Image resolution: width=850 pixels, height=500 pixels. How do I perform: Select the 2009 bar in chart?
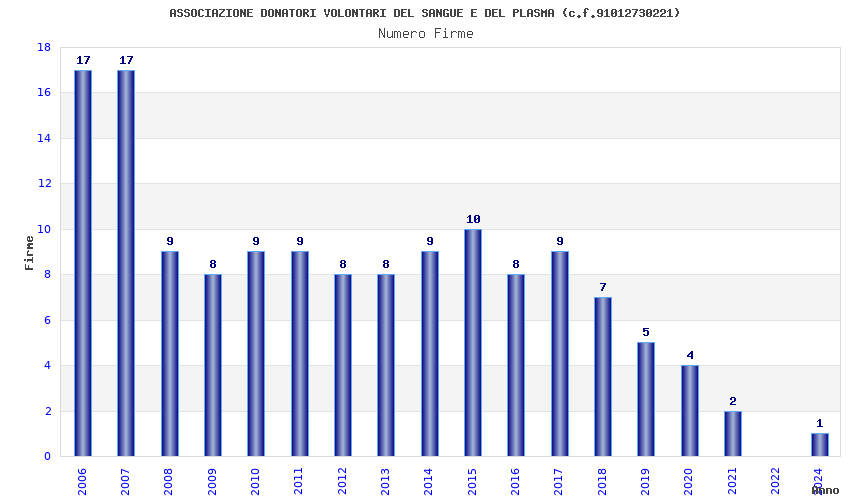212,365
